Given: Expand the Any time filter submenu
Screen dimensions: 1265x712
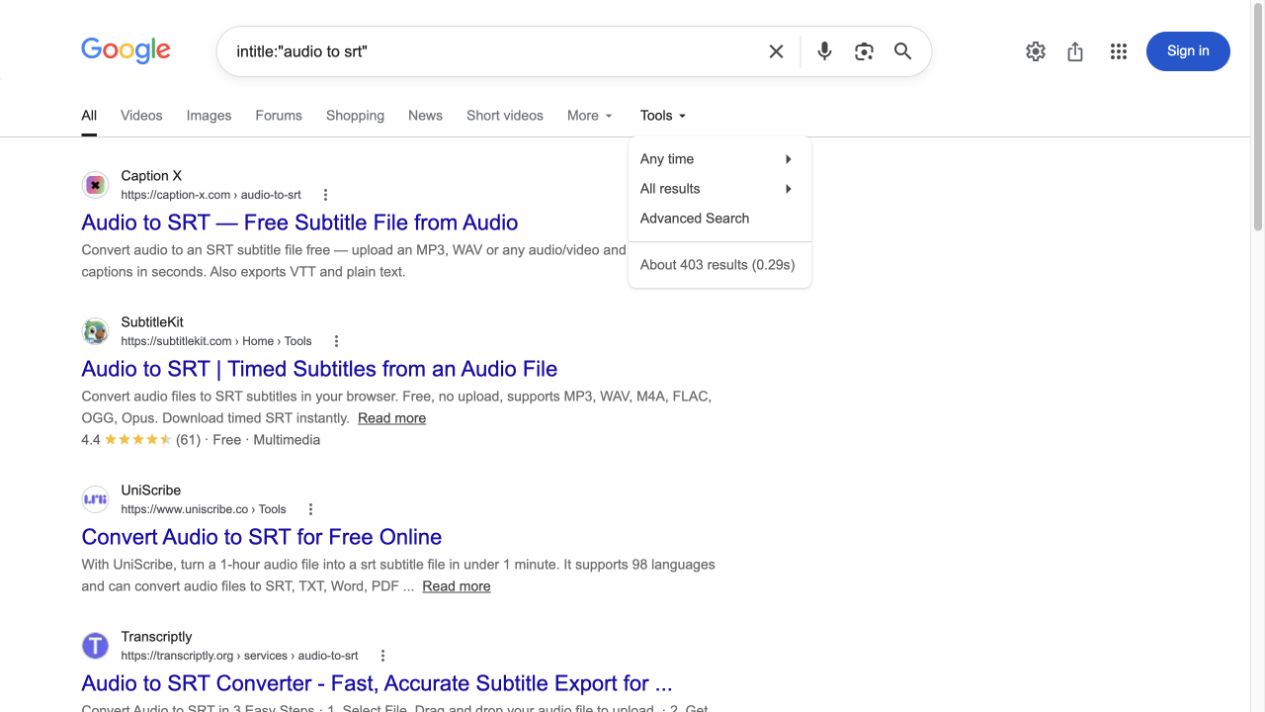Looking at the screenshot, I should (x=719, y=159).
